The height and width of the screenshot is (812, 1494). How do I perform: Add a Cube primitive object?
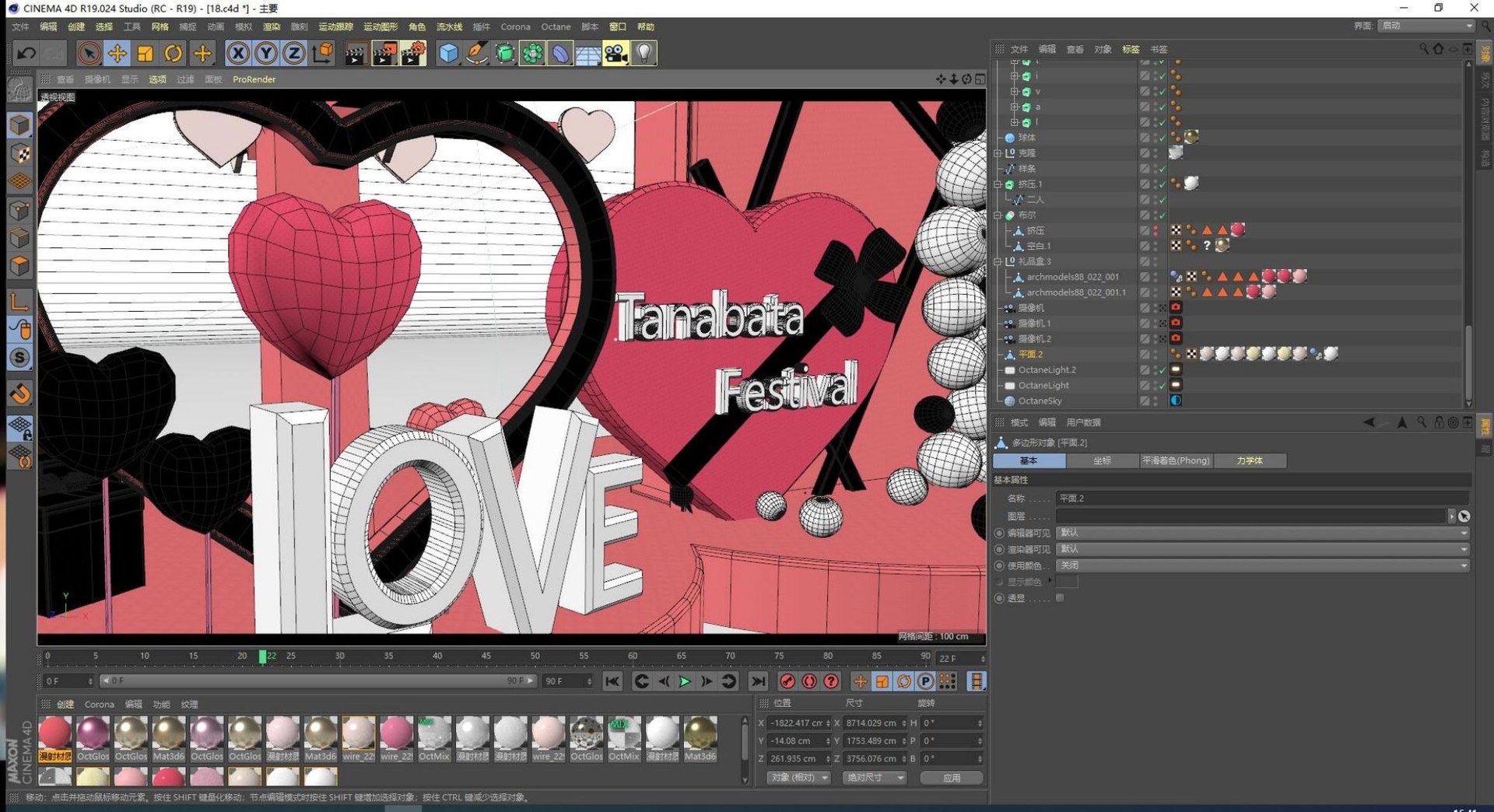pos(449,54)
